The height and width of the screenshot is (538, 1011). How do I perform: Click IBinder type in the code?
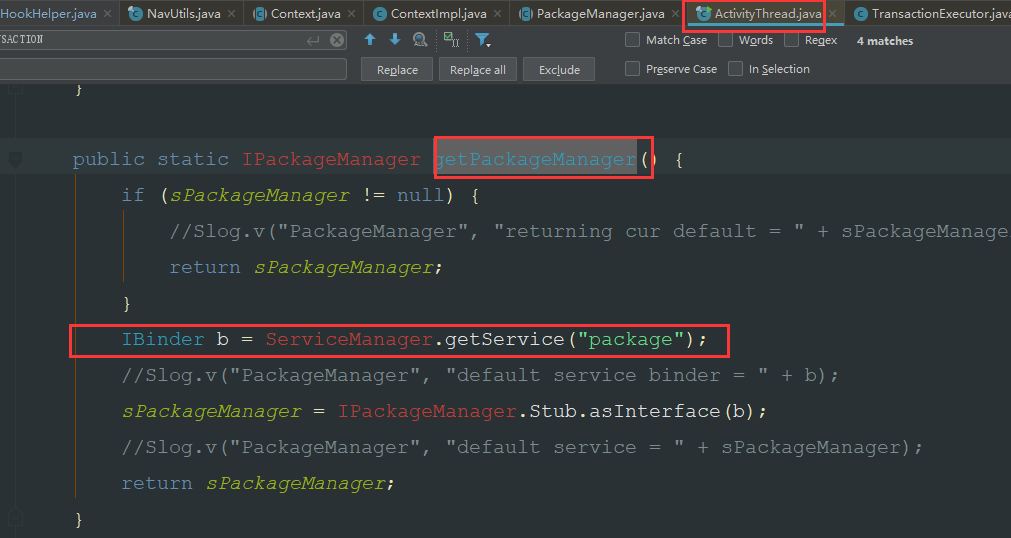click(163, 339)
